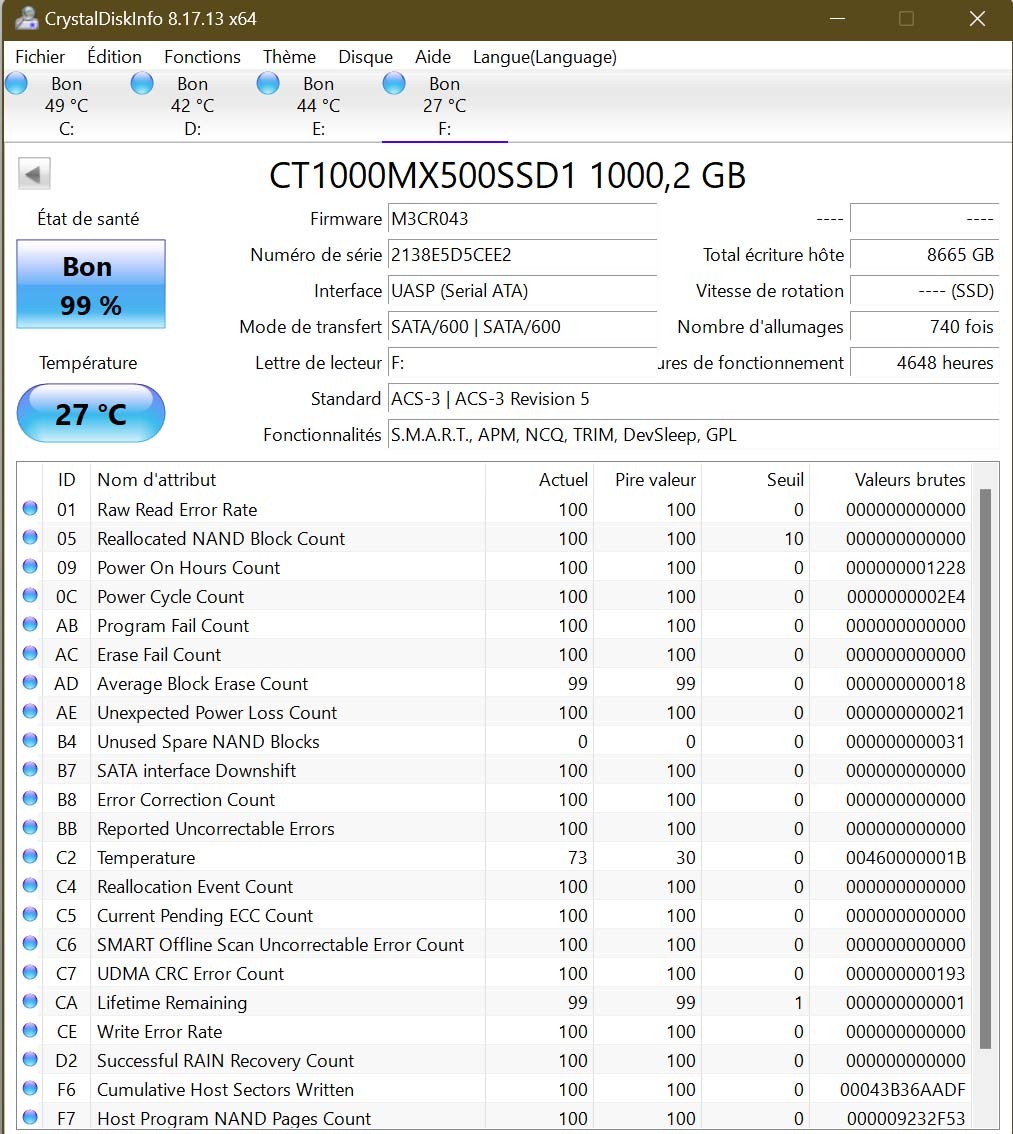Click the status icon for Program Fail Count
This screenshot has height=1134, width=1013.
pos(30,624)
